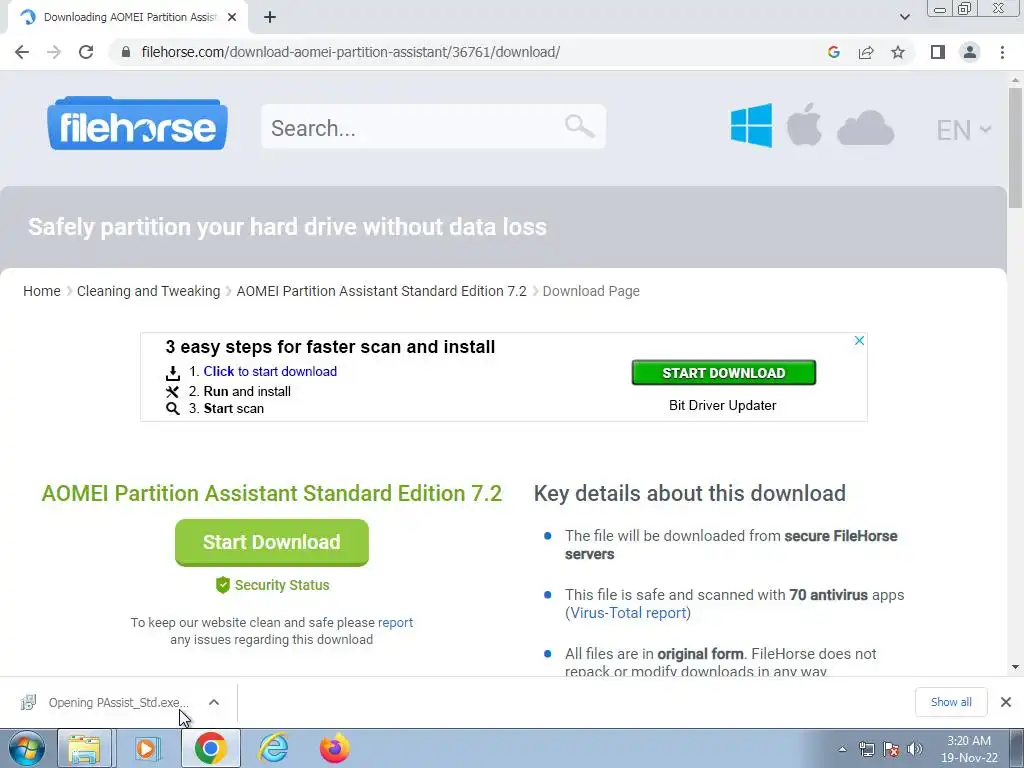This screenshot has height=768, width=1024.
Task: Click the network tray icon
Action: pyautogui.click(x=867, y=749)
